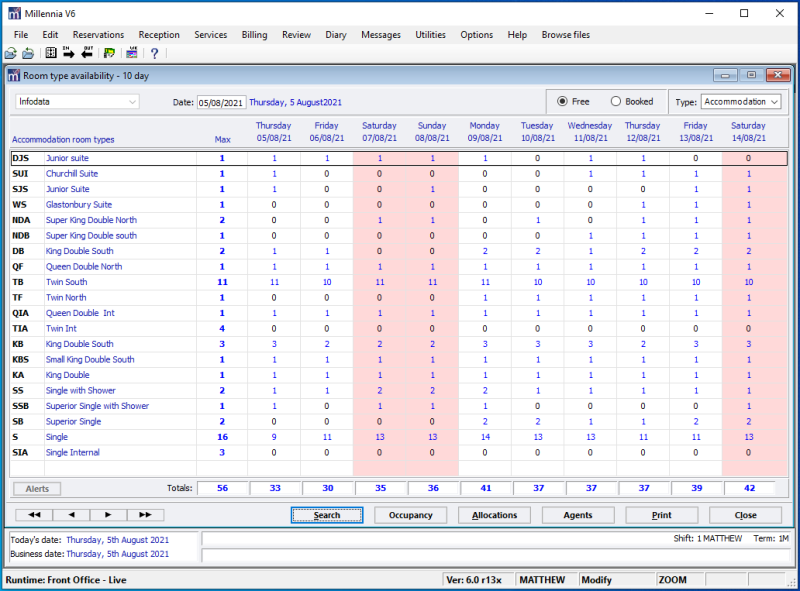Open the Billing menu
This screenshot has height=591, width=800.
pyautogui.click(x=254, y=35)
